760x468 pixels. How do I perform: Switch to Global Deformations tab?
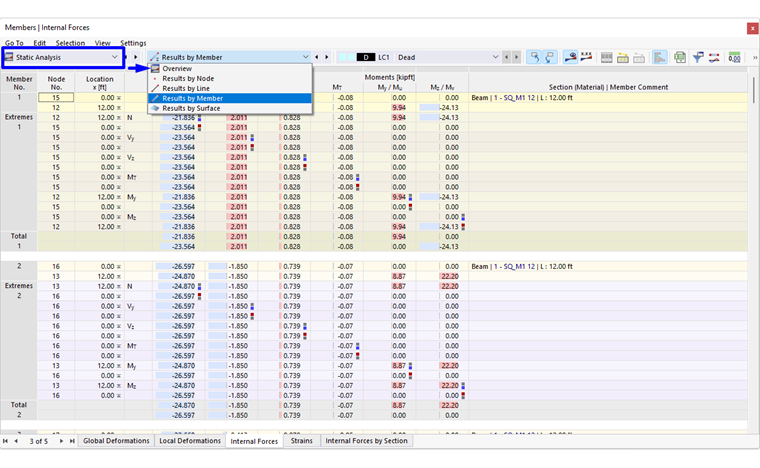click(x=116, y=441)
